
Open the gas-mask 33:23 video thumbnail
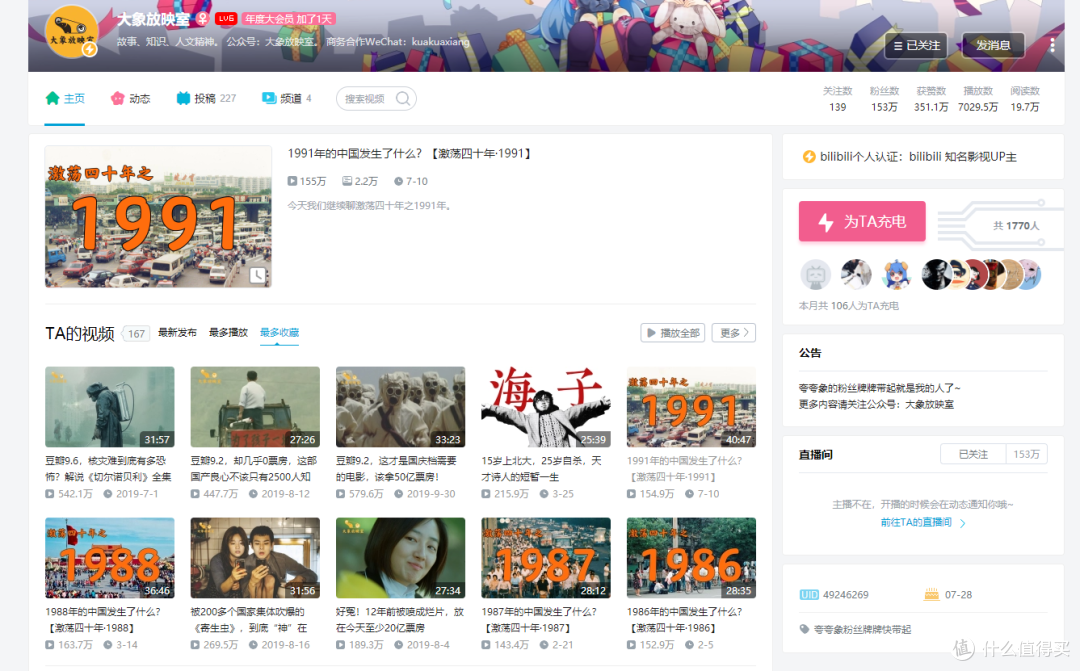pyautogui.click(x=400, y=406)
